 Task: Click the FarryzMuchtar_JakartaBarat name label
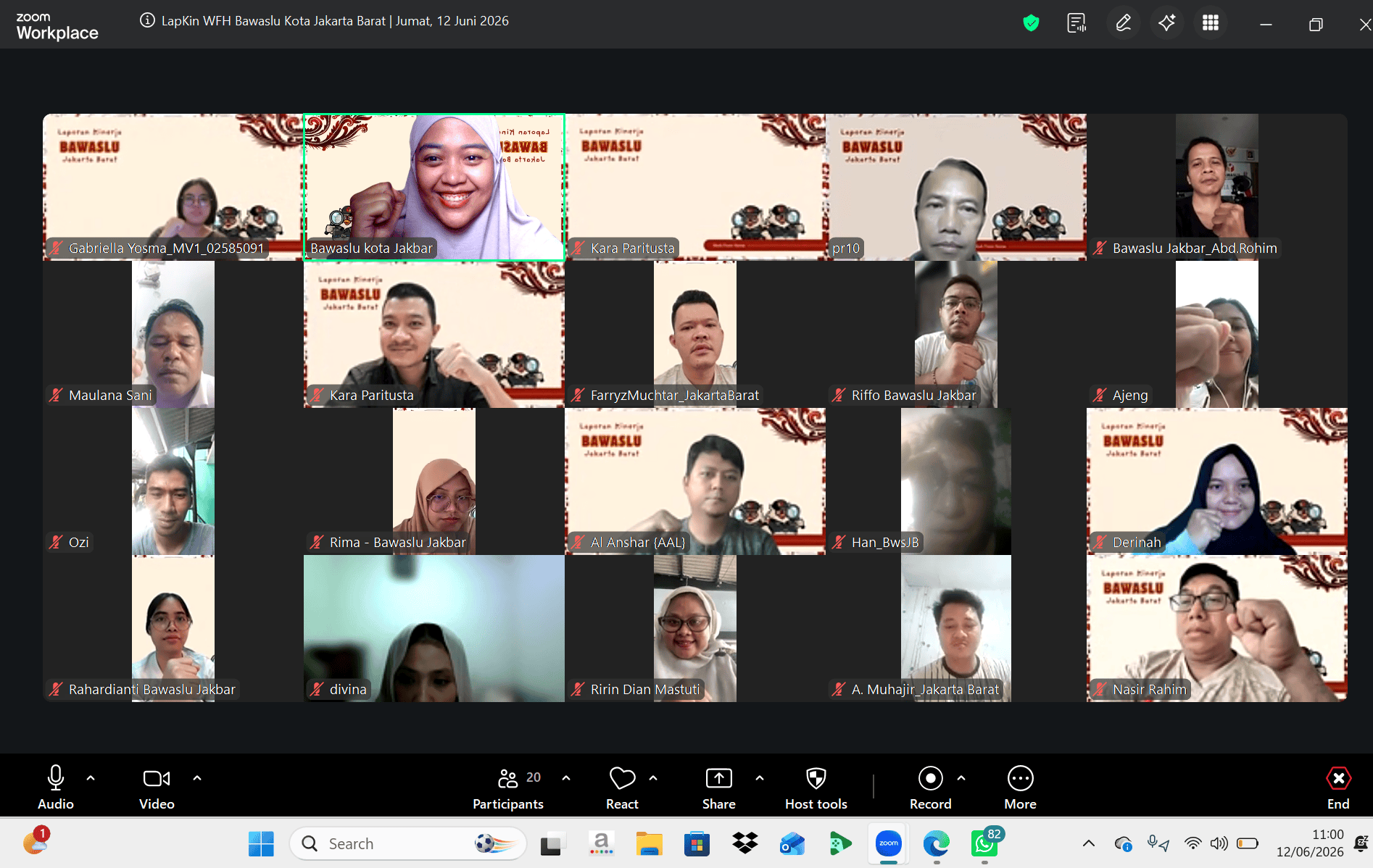pyautogui.click(x=674, y=396)
